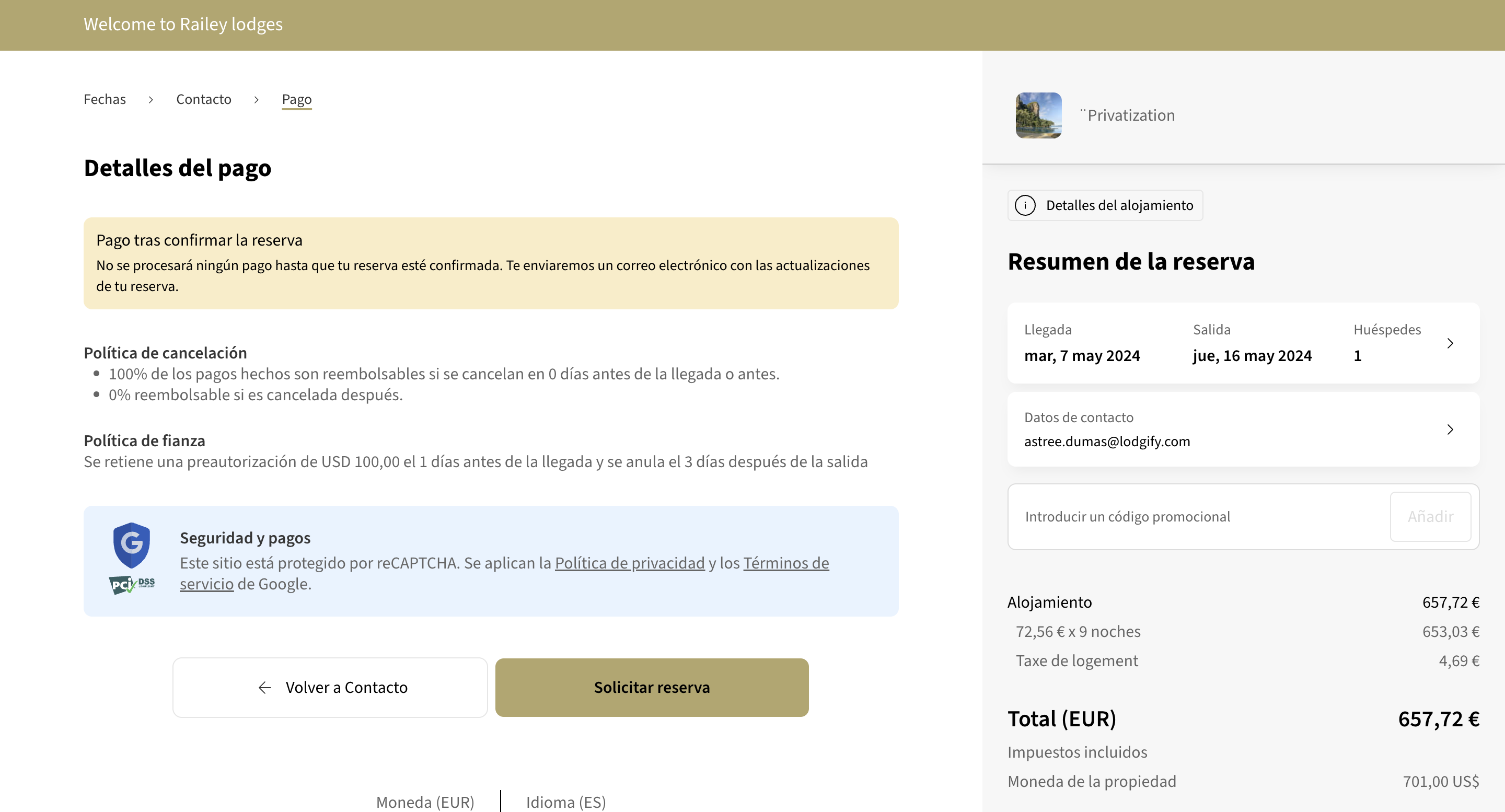Click the info icon beside Detalles del alojamiento
1505x812 pixels.
1026,205
